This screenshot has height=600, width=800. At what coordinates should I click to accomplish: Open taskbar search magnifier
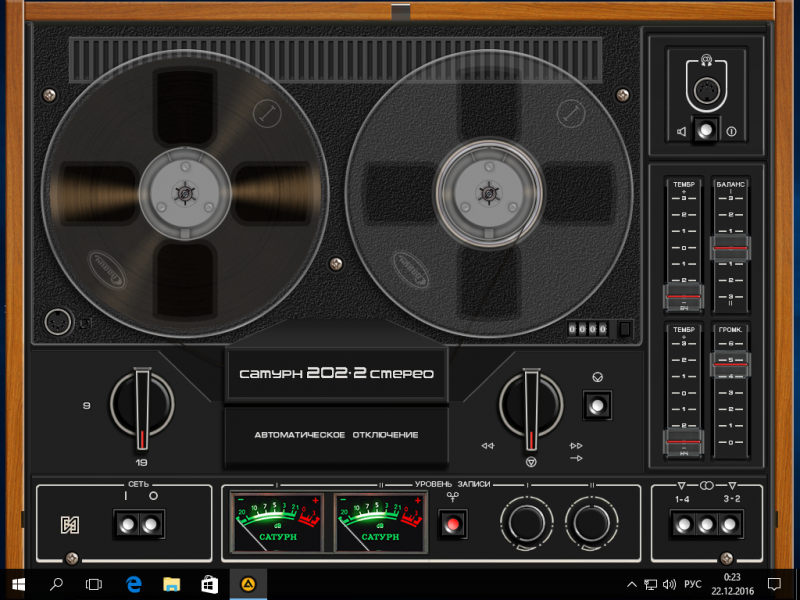tap(56, 584)
